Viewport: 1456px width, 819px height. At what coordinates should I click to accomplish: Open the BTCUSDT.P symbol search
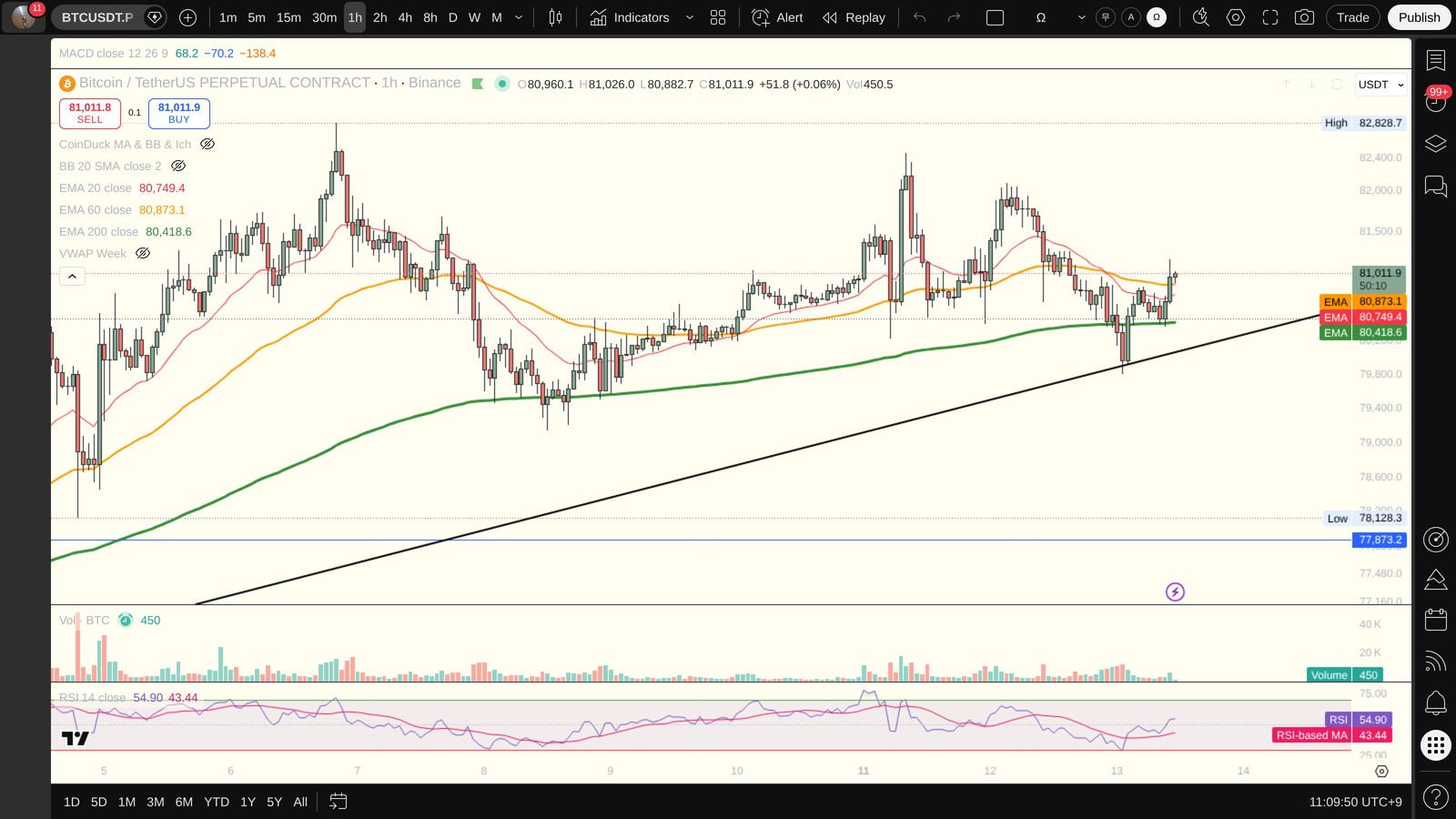[x=97, y=17]
